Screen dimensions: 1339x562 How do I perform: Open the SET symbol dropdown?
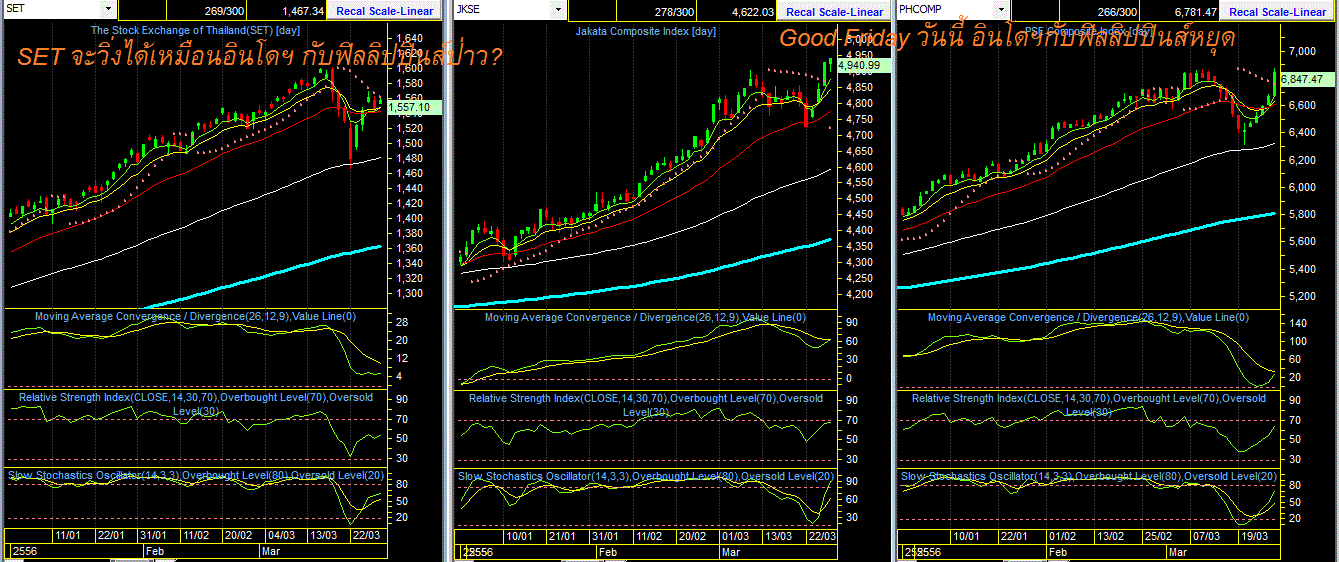110,11
